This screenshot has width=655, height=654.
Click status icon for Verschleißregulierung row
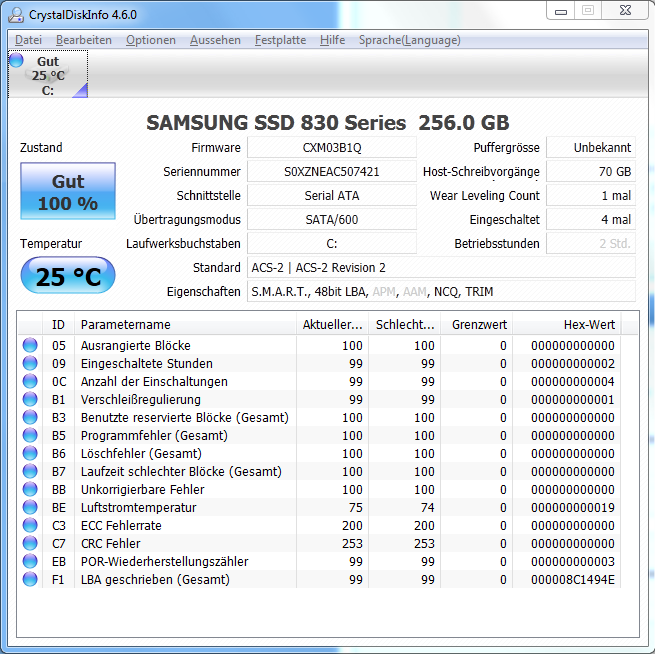tap(30, 399)
